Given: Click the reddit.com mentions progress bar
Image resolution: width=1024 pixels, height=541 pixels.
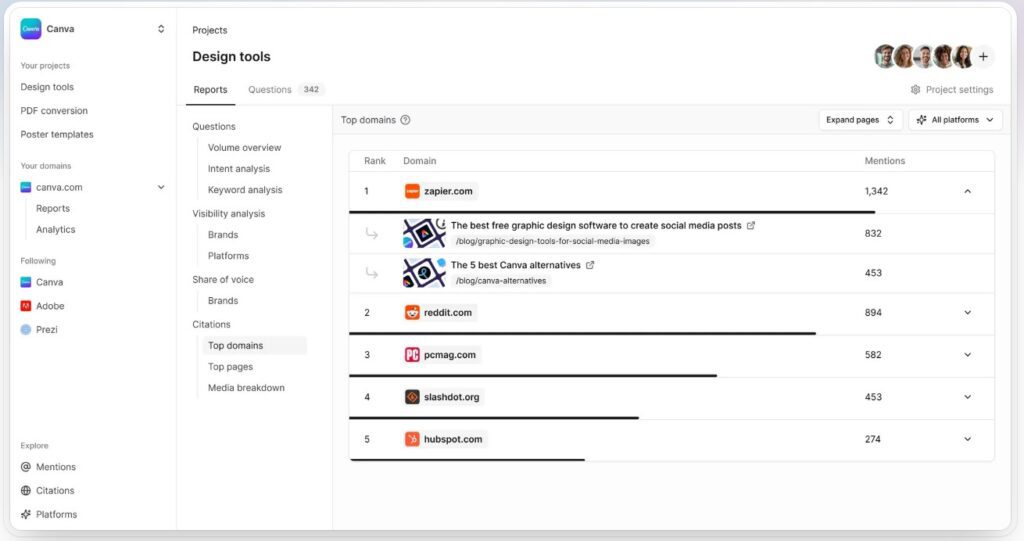Looking at the screenshot, I should click(x=583, y=333).
